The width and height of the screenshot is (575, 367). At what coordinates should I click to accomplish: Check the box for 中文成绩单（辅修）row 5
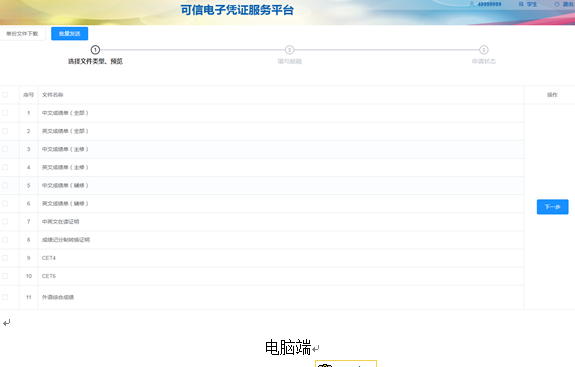5,185
